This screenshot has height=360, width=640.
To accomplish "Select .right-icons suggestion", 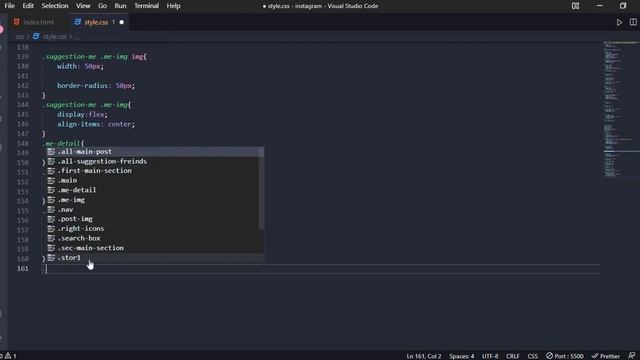I will (154, 229).
